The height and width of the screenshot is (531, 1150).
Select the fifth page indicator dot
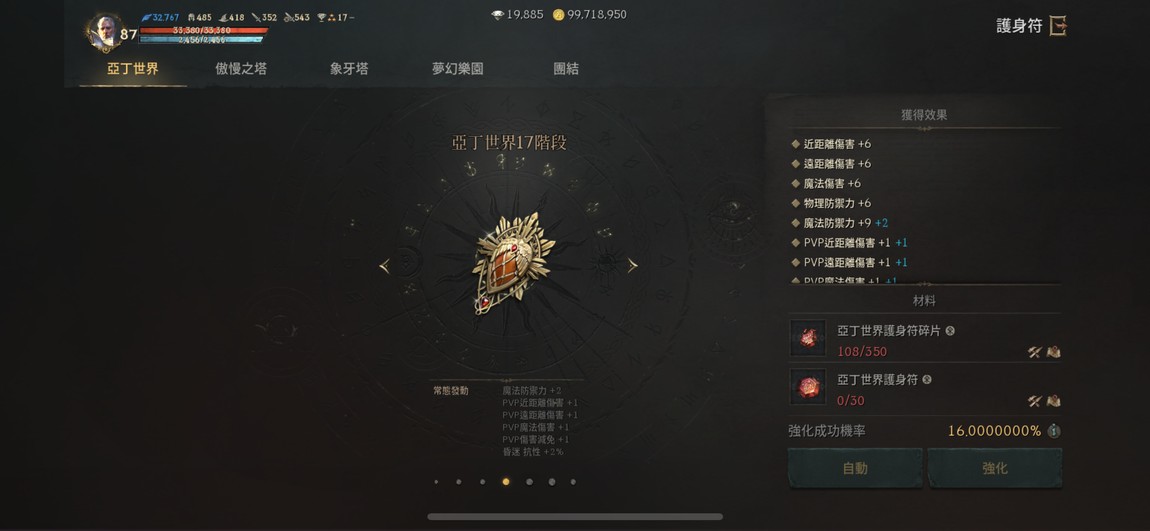coord(529,482)
